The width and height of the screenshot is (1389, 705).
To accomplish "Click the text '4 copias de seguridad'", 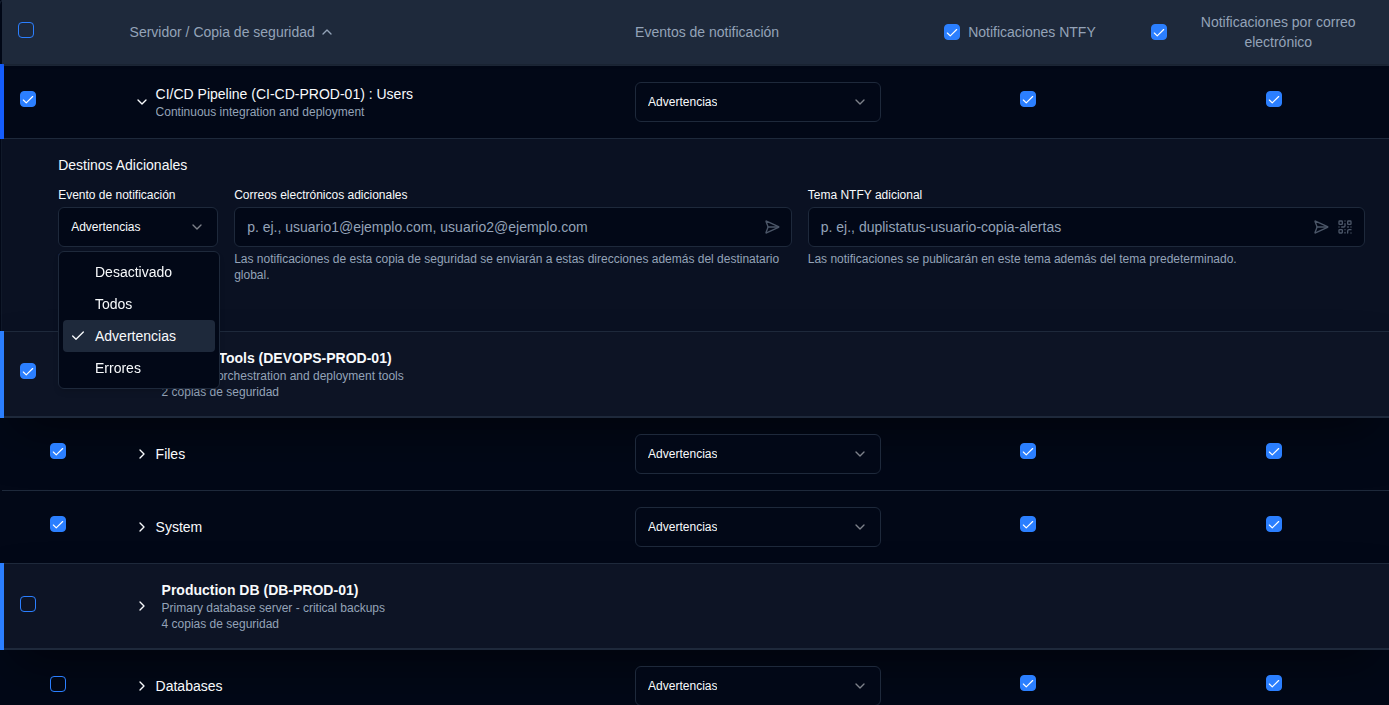I will [220, 624].
